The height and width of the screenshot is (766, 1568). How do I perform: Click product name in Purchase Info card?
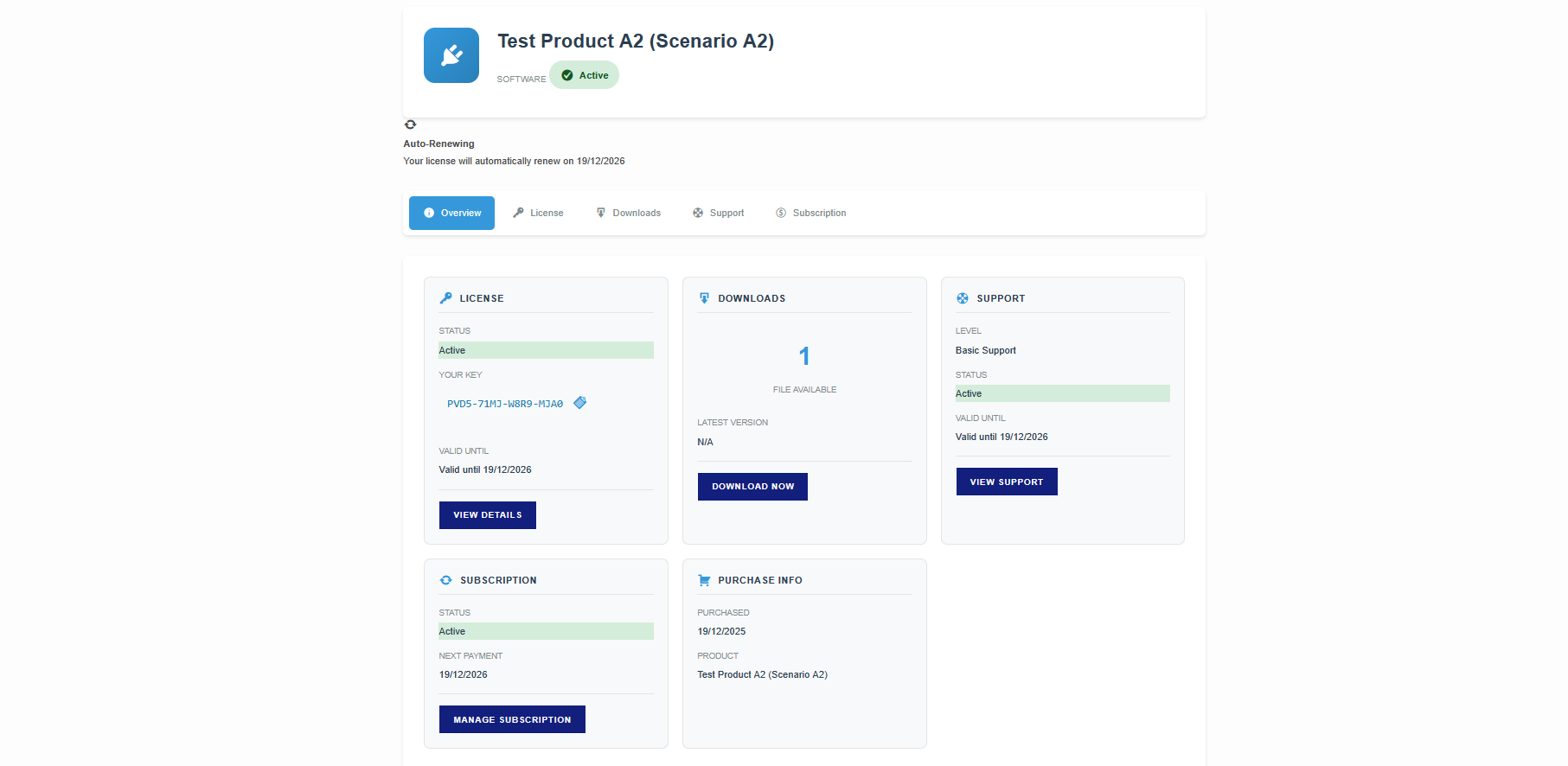(763, 674)
